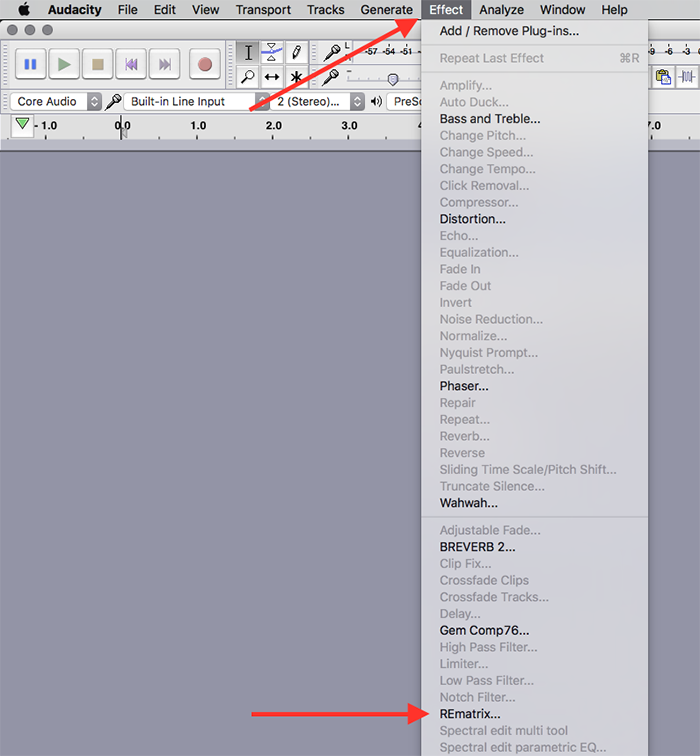Select the Multi-Tool asterisk icon
Screen dimensions: 700x756
296,77
